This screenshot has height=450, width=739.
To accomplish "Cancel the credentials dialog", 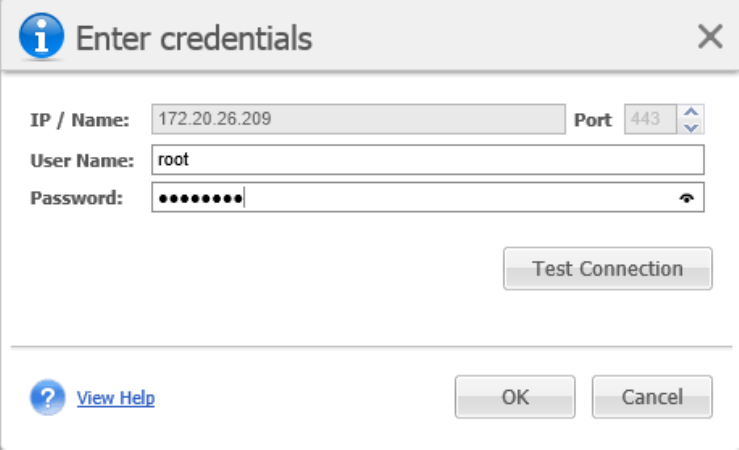I will pos(652,397).
